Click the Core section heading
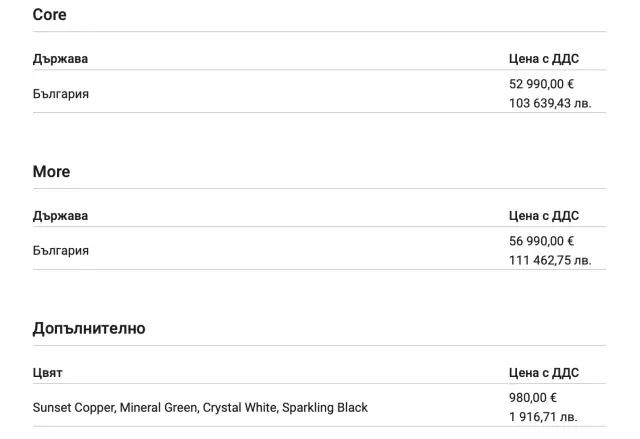 (x=49, y=15)
